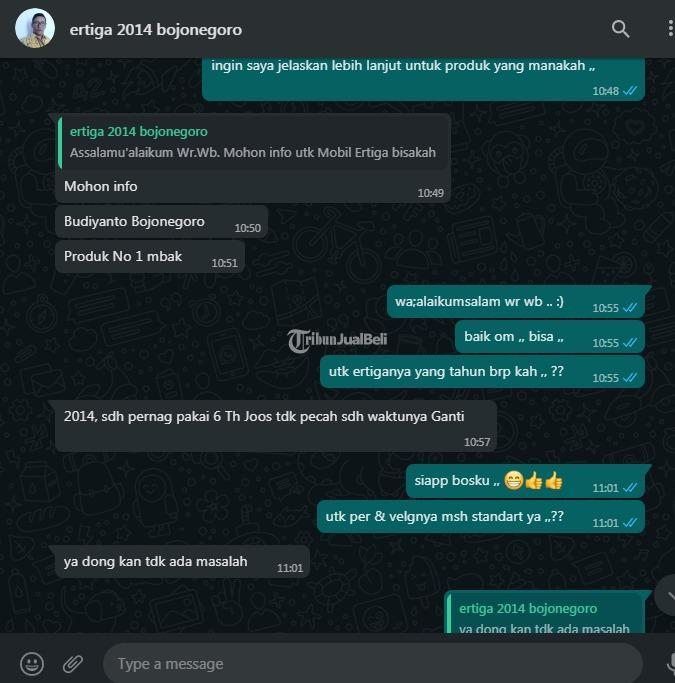Screen dimensions: 675x683
Task: Click the "Mohon info" message text
Action: 101,186
